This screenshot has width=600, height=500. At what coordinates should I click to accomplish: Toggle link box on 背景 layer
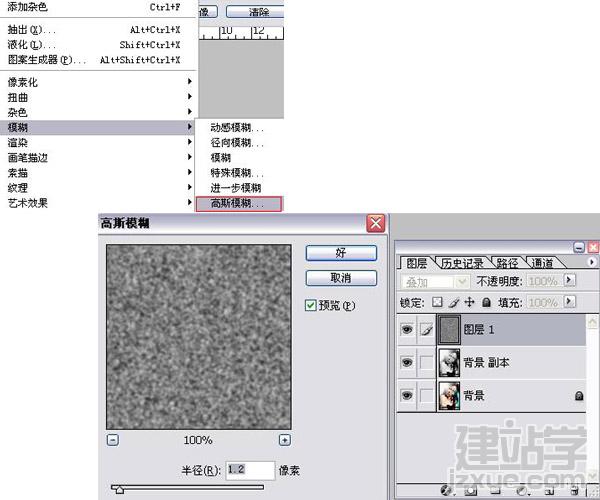click(426, 395)
